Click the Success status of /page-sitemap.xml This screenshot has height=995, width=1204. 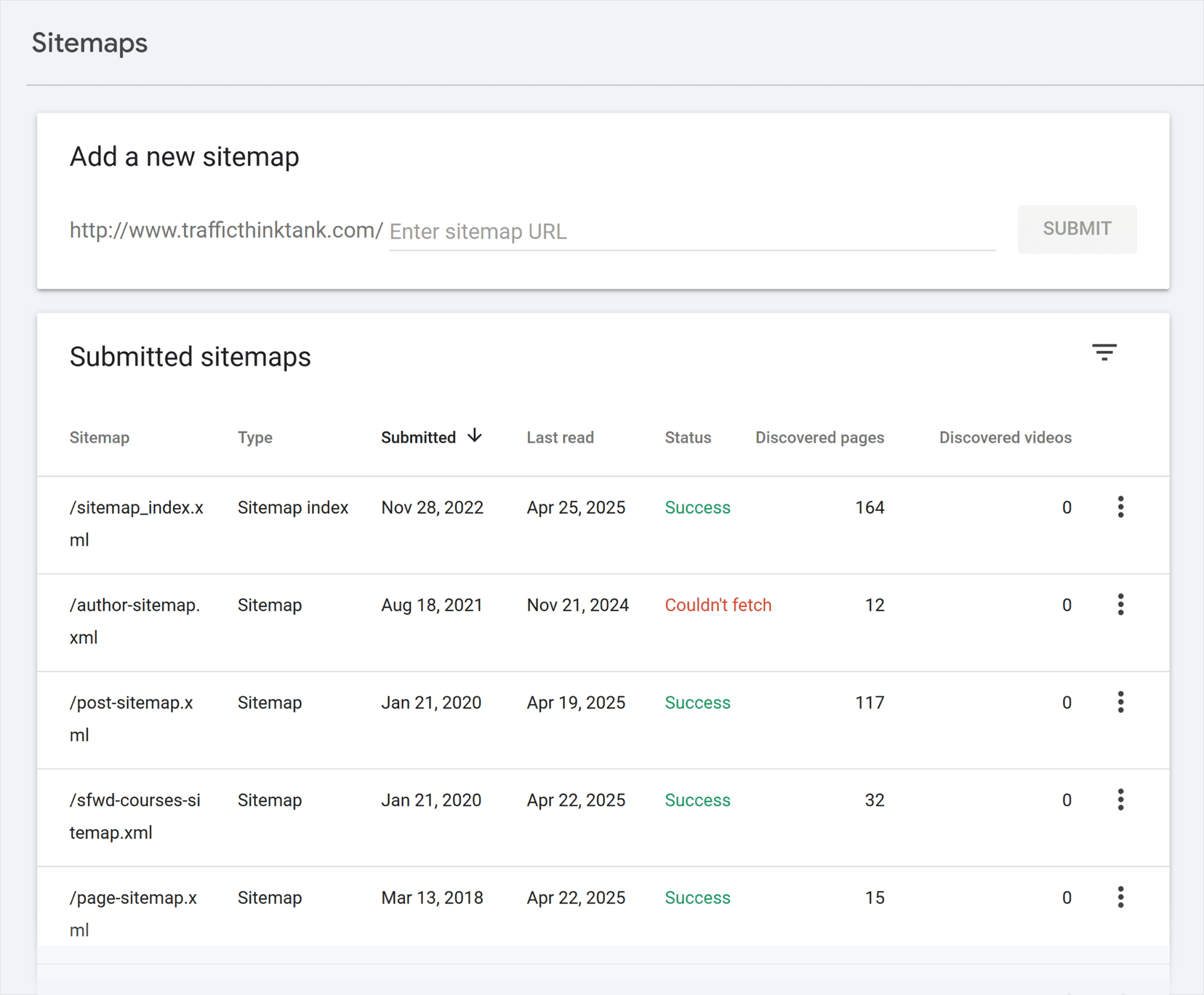(x=697, y=897)
